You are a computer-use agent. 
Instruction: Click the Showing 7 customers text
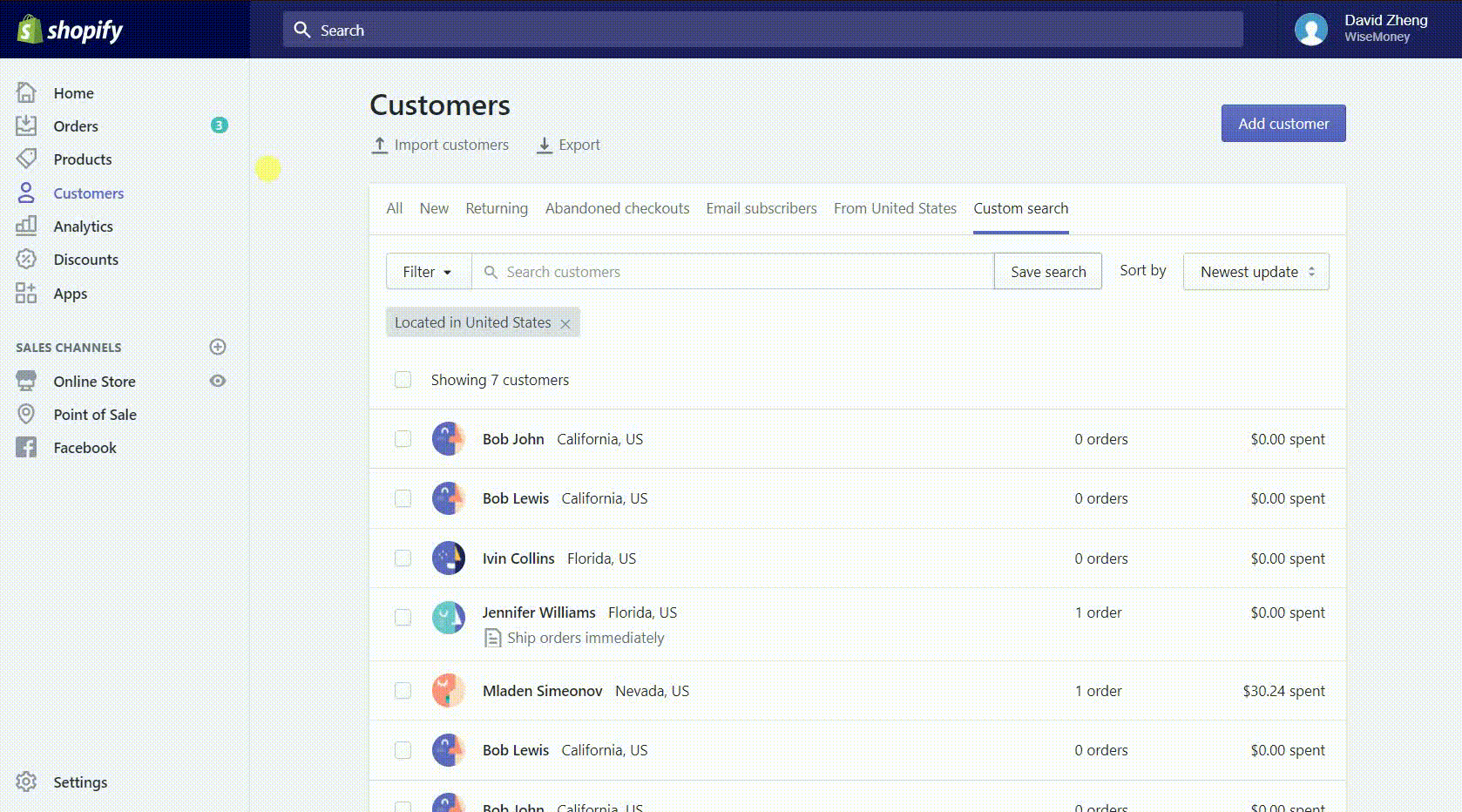pos(500,379)
